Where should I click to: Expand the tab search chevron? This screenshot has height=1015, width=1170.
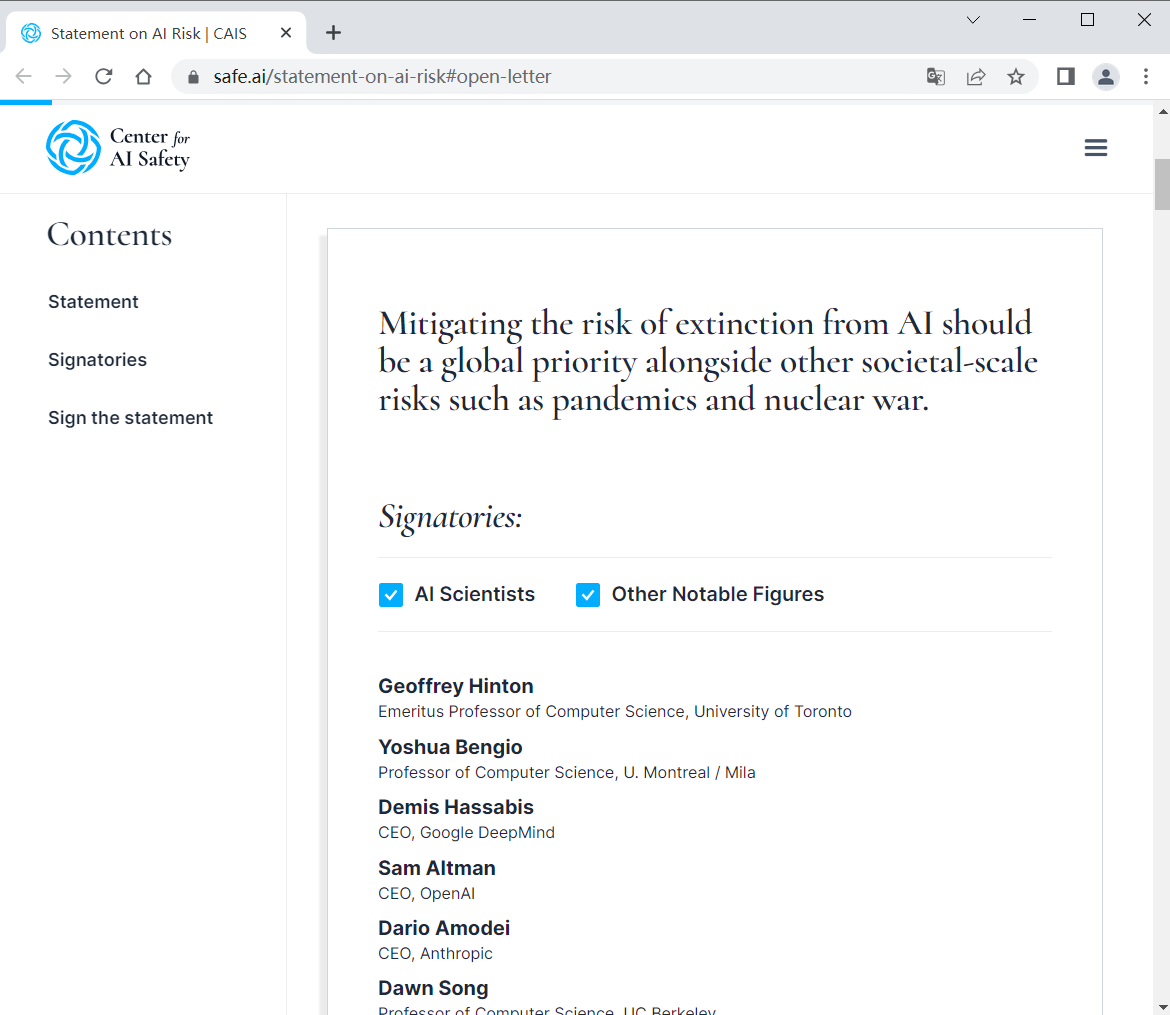pos(973,20)
